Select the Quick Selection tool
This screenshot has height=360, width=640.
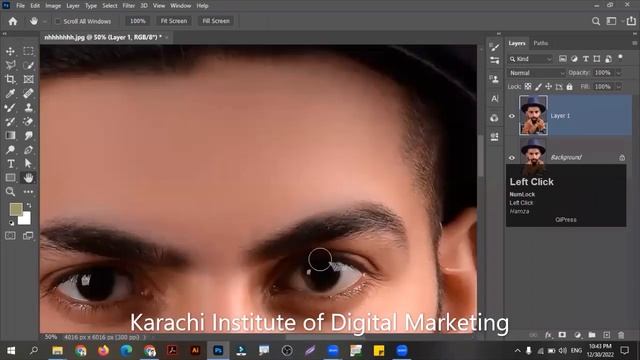[28, 65]
